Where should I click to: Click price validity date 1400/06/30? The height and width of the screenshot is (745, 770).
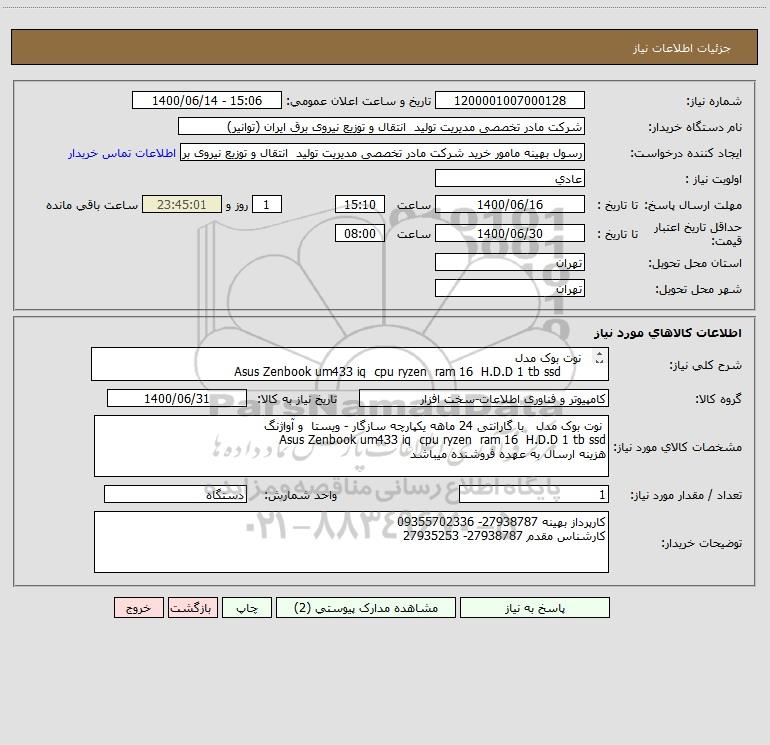click(510, 233)
